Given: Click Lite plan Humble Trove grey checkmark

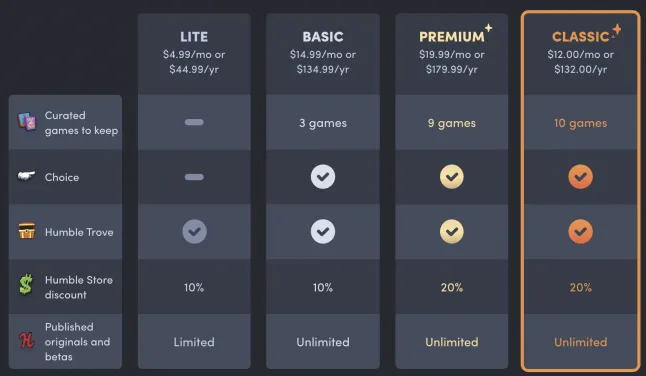Looking at the screenshot, I should pos(194,231).
